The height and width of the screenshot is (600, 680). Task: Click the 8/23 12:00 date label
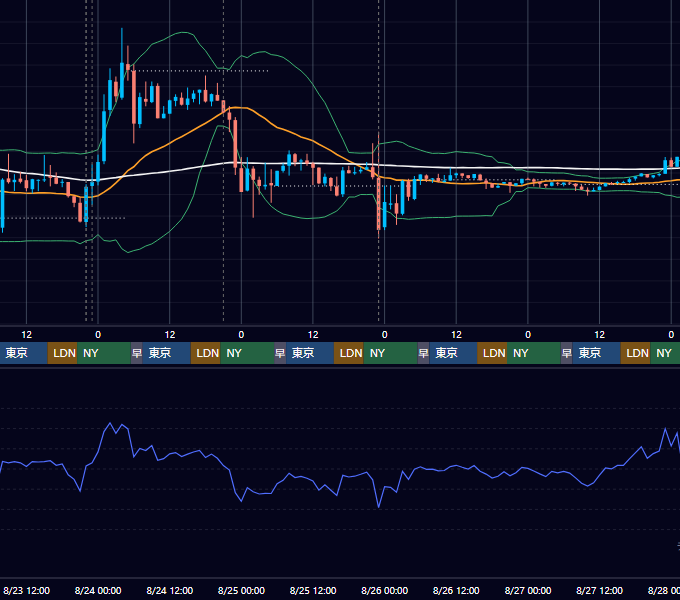tap(26, 590)
